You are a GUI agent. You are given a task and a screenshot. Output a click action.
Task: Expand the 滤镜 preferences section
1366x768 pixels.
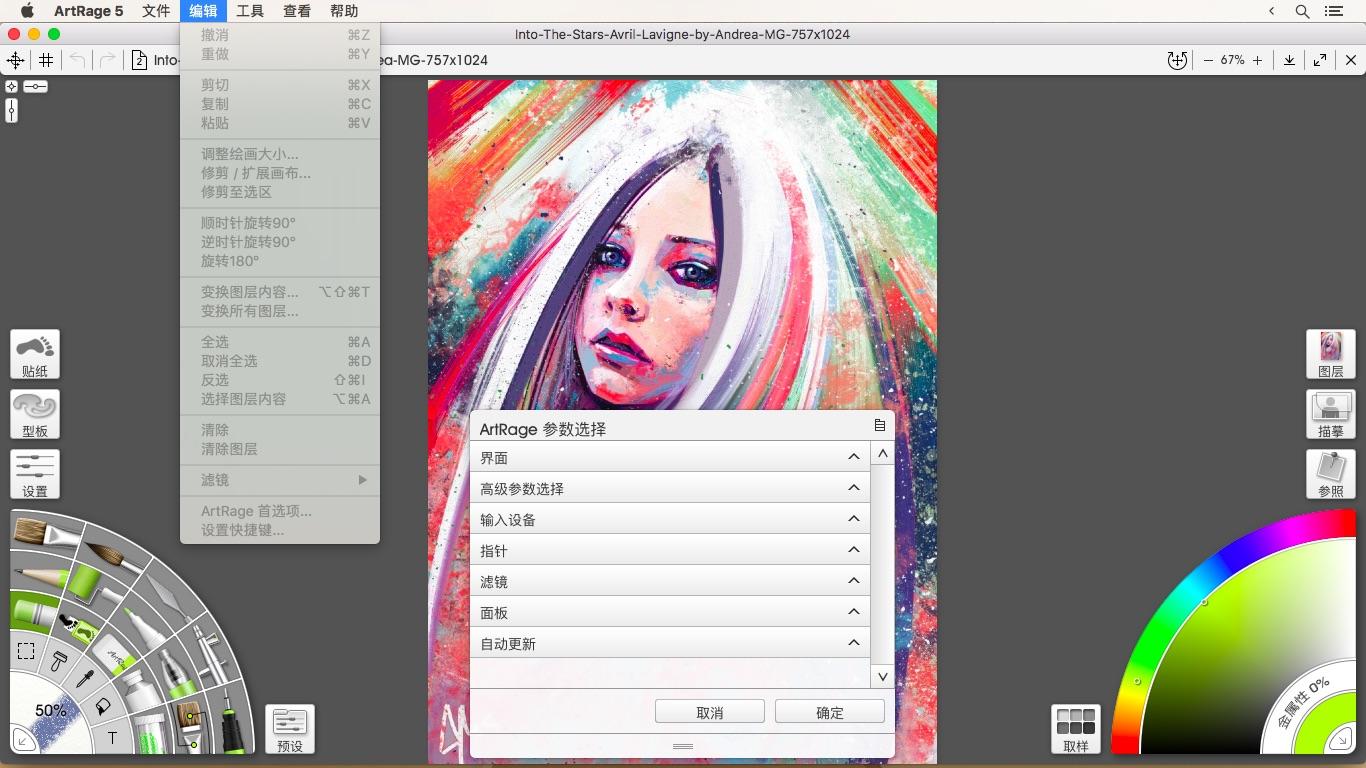tap(669, 581)
